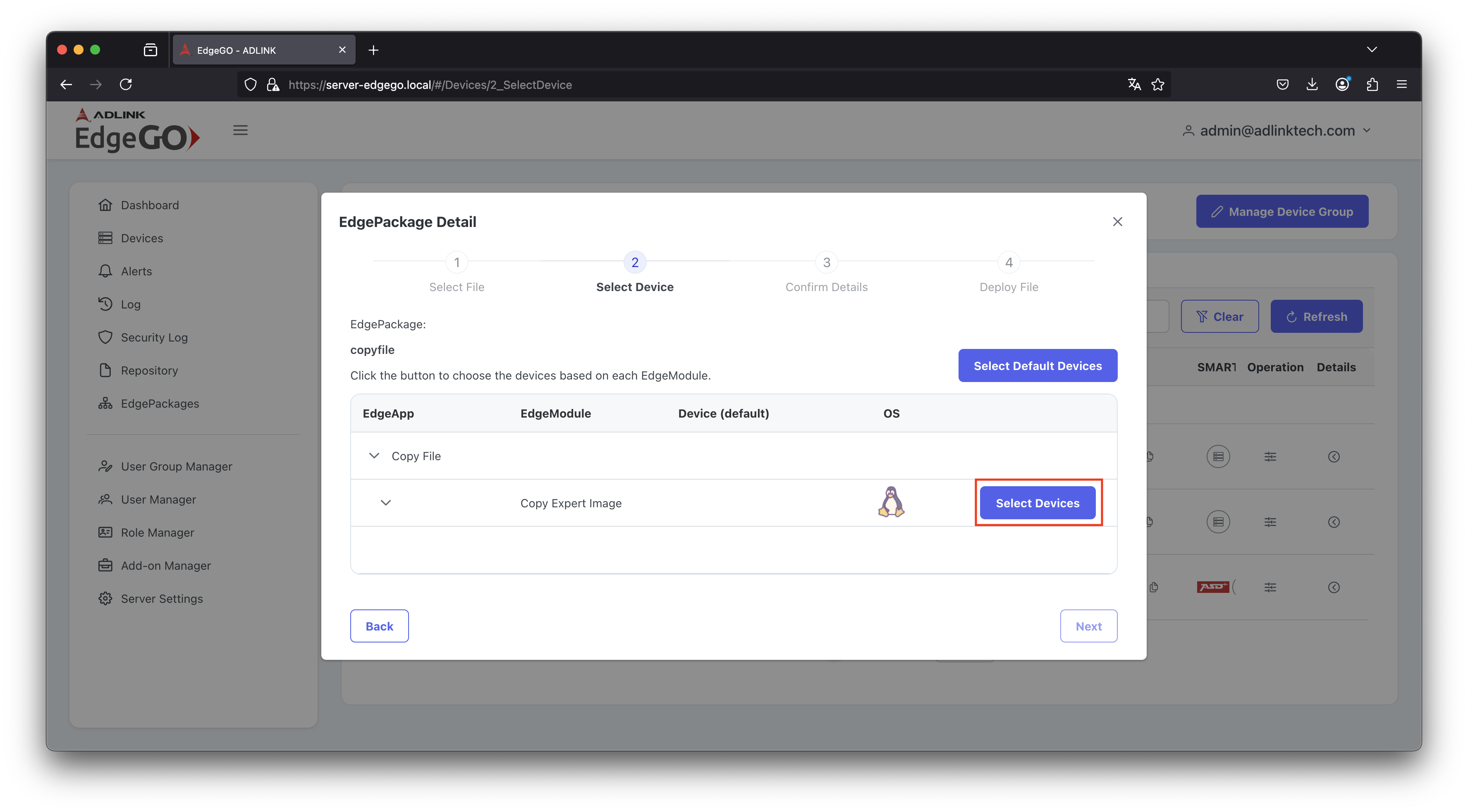Click the Back button in dialog
Viewport: 1468px width, 812px height.
pyautogui.click(x=379, y=626)
